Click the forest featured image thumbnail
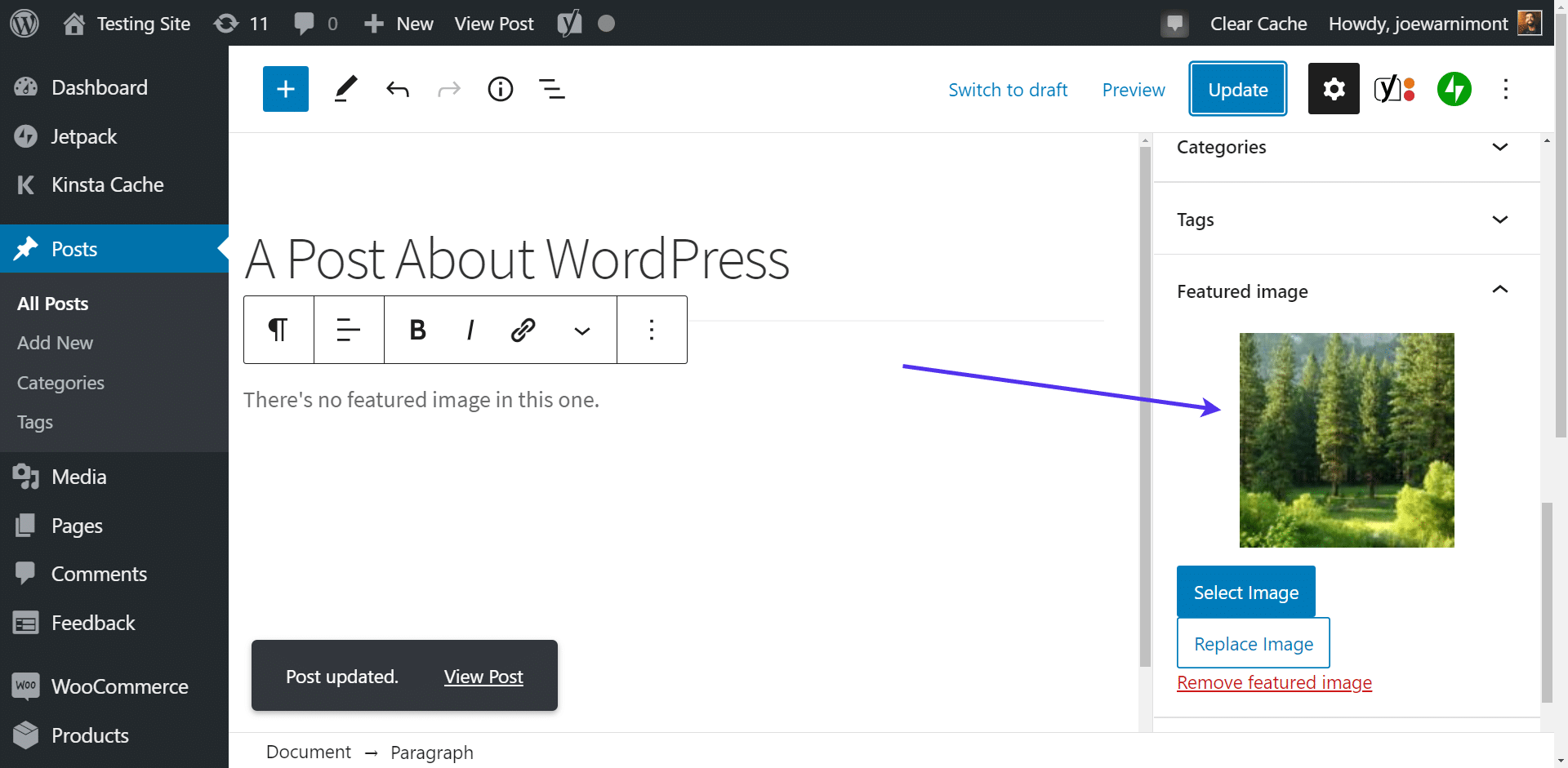Screen dimensions: 1568x768 (x=1346, y=440)
